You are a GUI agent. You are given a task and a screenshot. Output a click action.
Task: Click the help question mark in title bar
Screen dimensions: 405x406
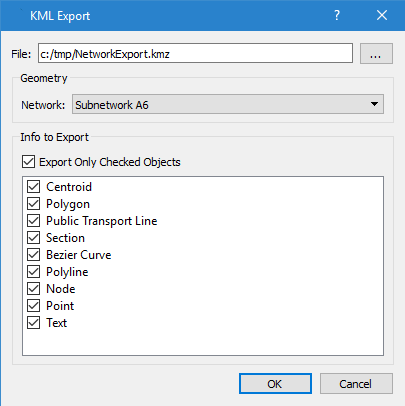coord(337,15)
